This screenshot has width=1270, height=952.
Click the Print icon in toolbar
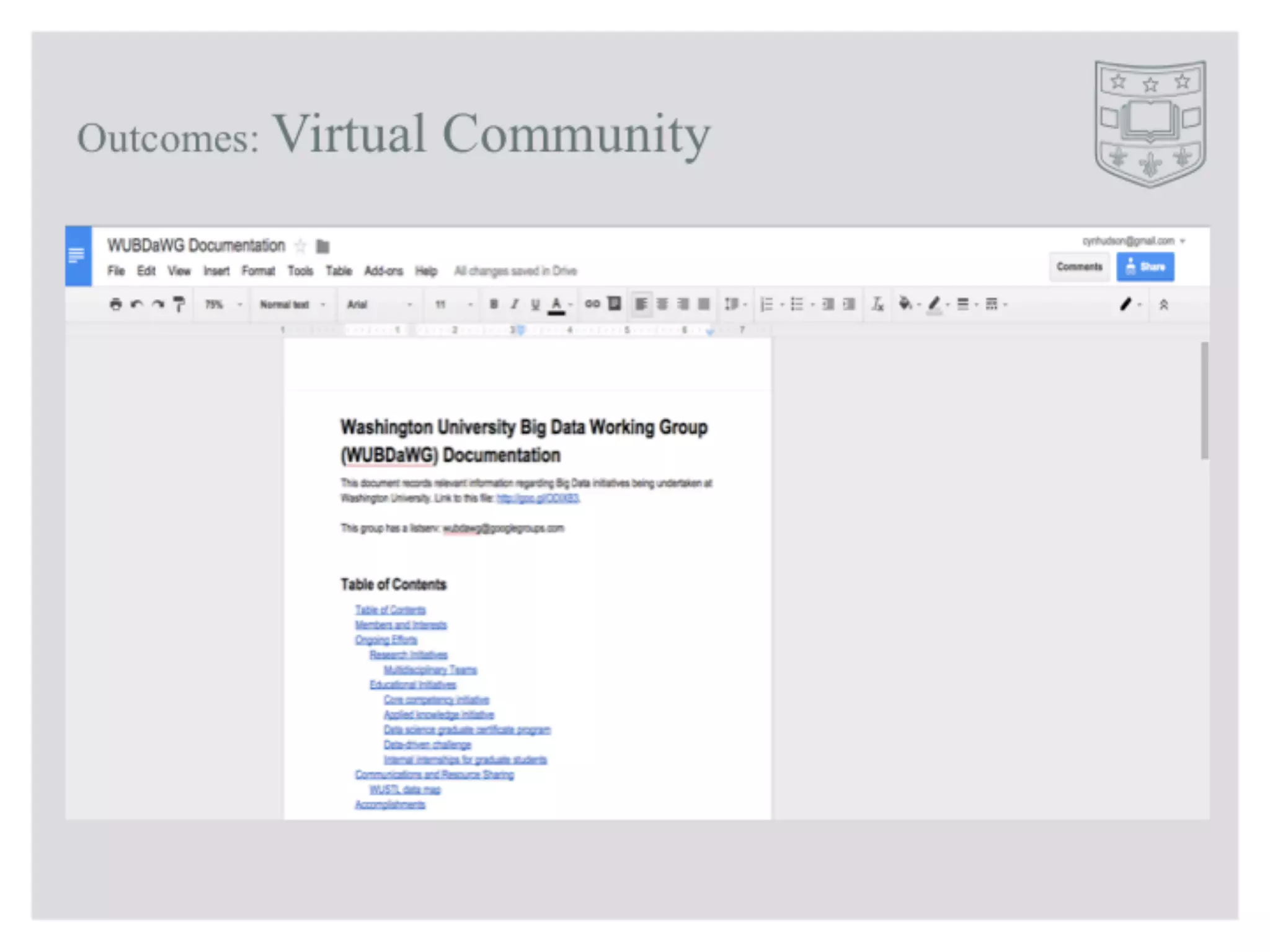tap(115, 304)
